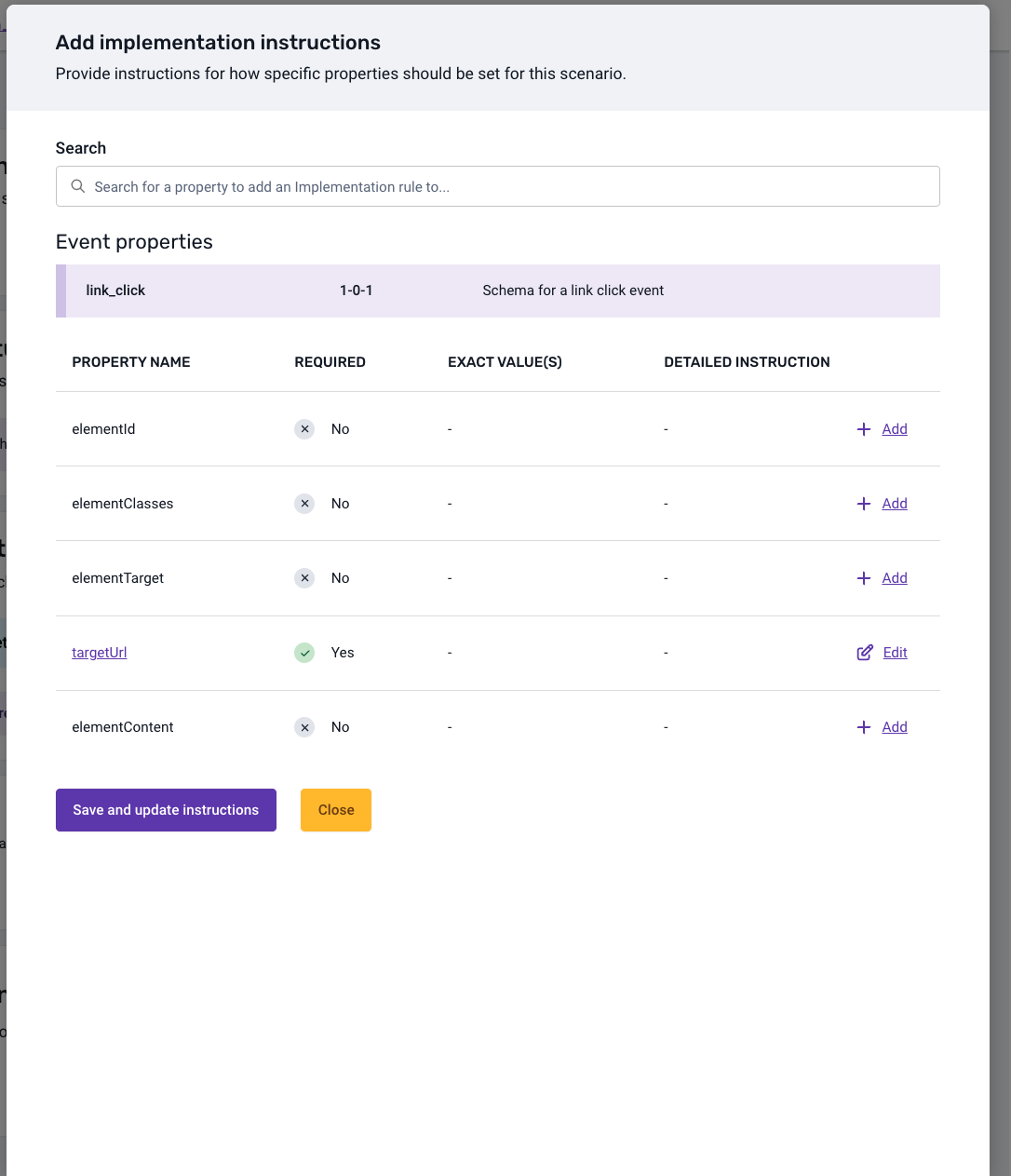Click Add for the elementId property
The width and height of the screenshot is (1011, 1176).
coord(894,428)
